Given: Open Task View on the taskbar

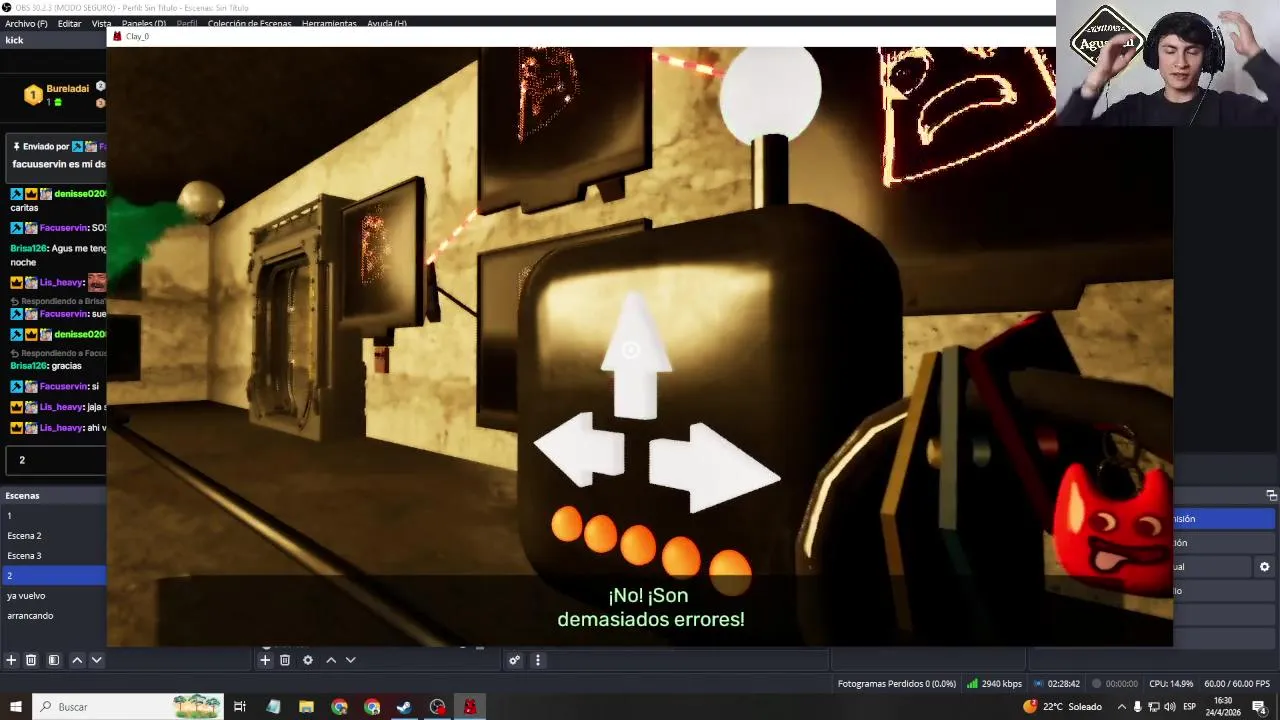Looking at the screenshot, I should tap(240, 707).
